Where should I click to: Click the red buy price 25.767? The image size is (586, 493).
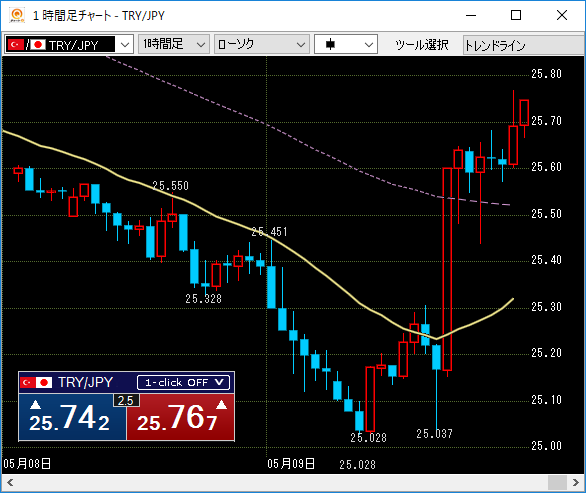point(181,417)
